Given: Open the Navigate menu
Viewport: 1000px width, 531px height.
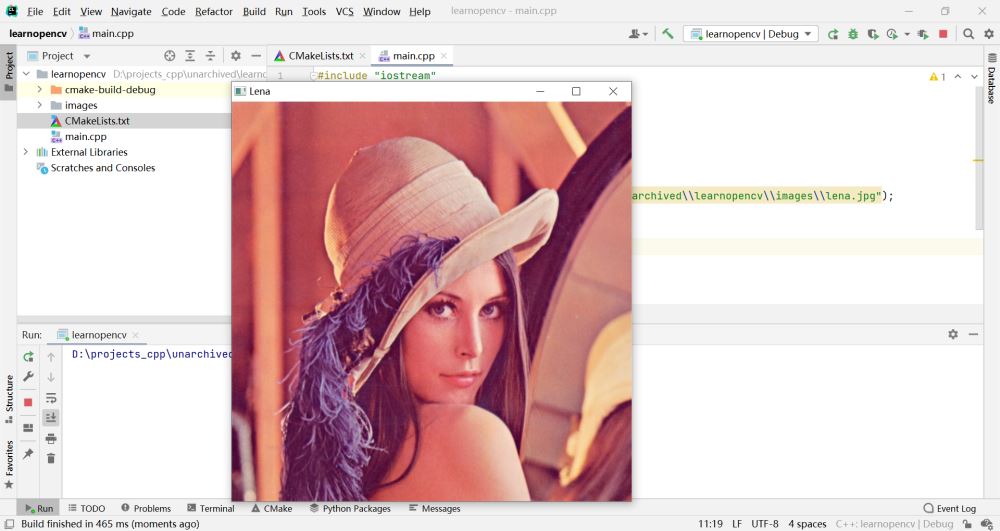Looking at the screenshot, I should tap(131, 11).
